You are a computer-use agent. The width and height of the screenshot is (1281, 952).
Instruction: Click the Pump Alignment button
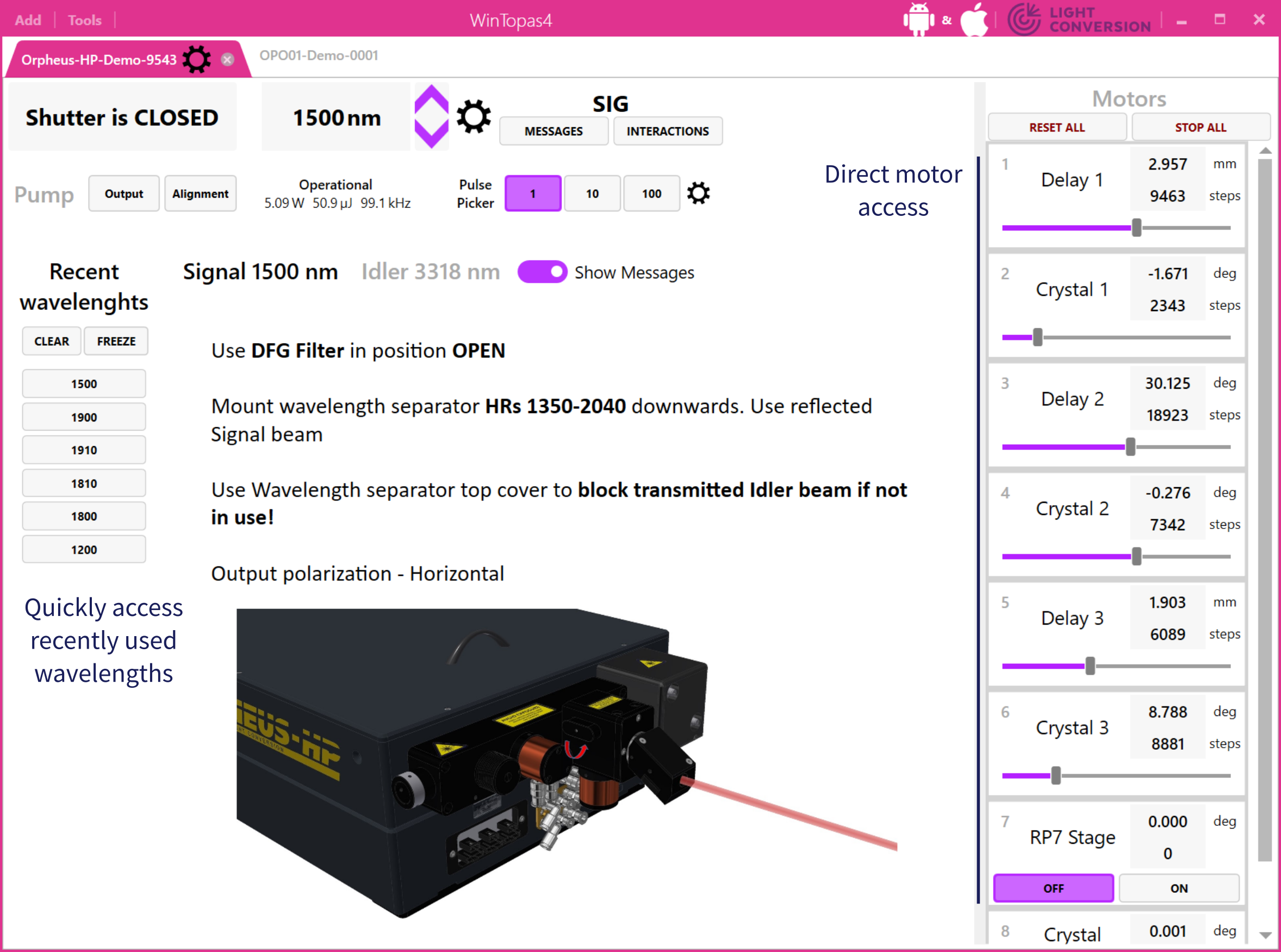pos(201,194)
